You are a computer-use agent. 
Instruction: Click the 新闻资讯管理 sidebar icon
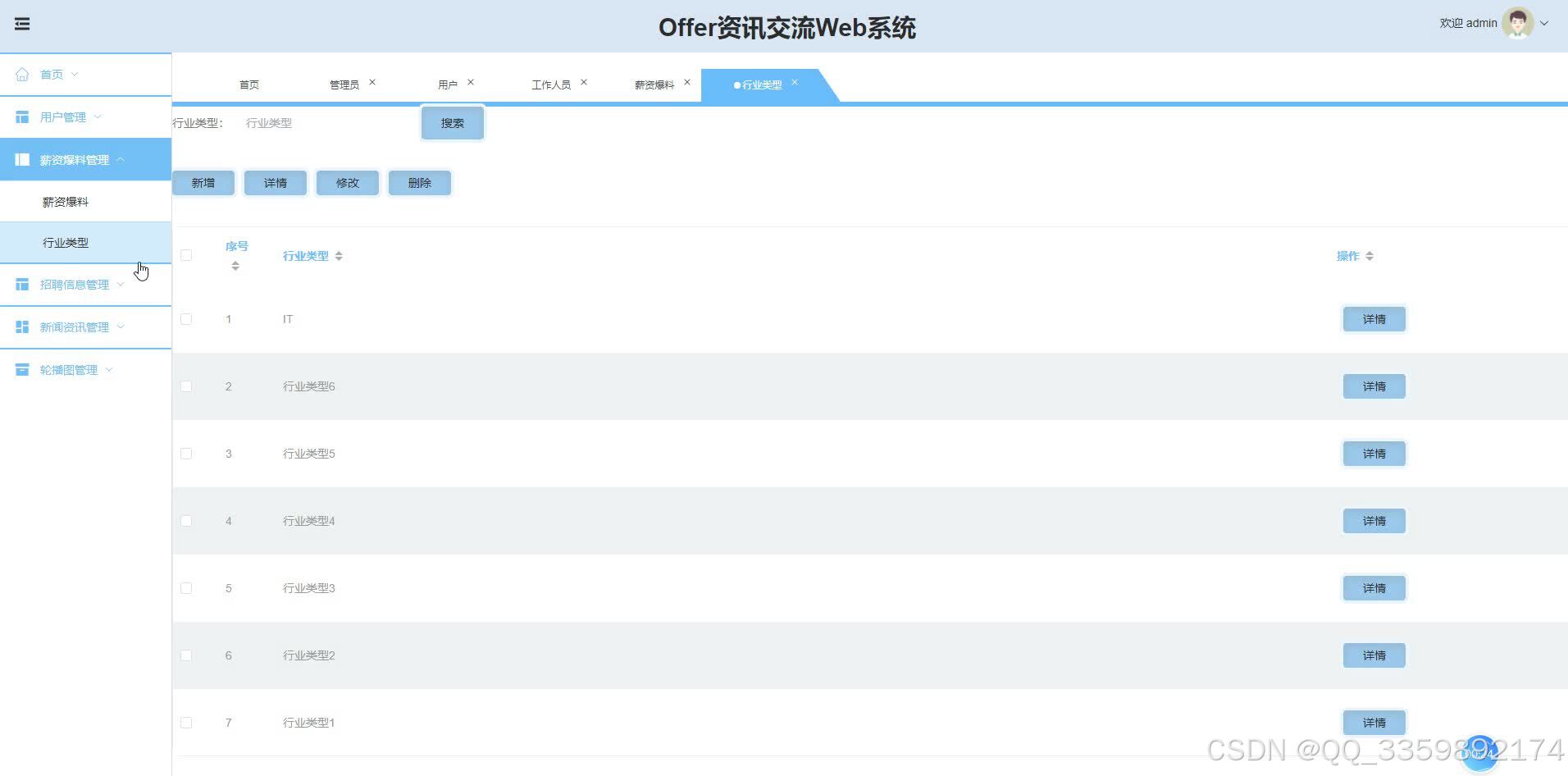tap(21, 326)
